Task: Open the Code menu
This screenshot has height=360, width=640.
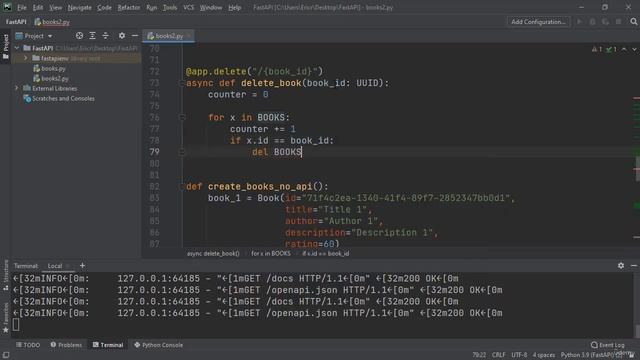Action: pyautogui.click(x=104, y=7)
